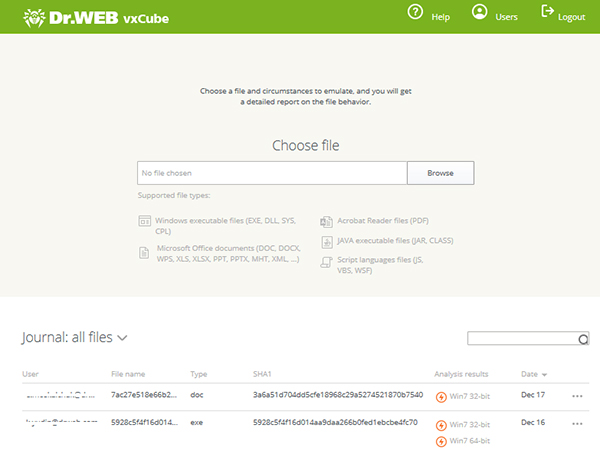Click the Logout door icon
600x451 pixels.
(547, 12)
